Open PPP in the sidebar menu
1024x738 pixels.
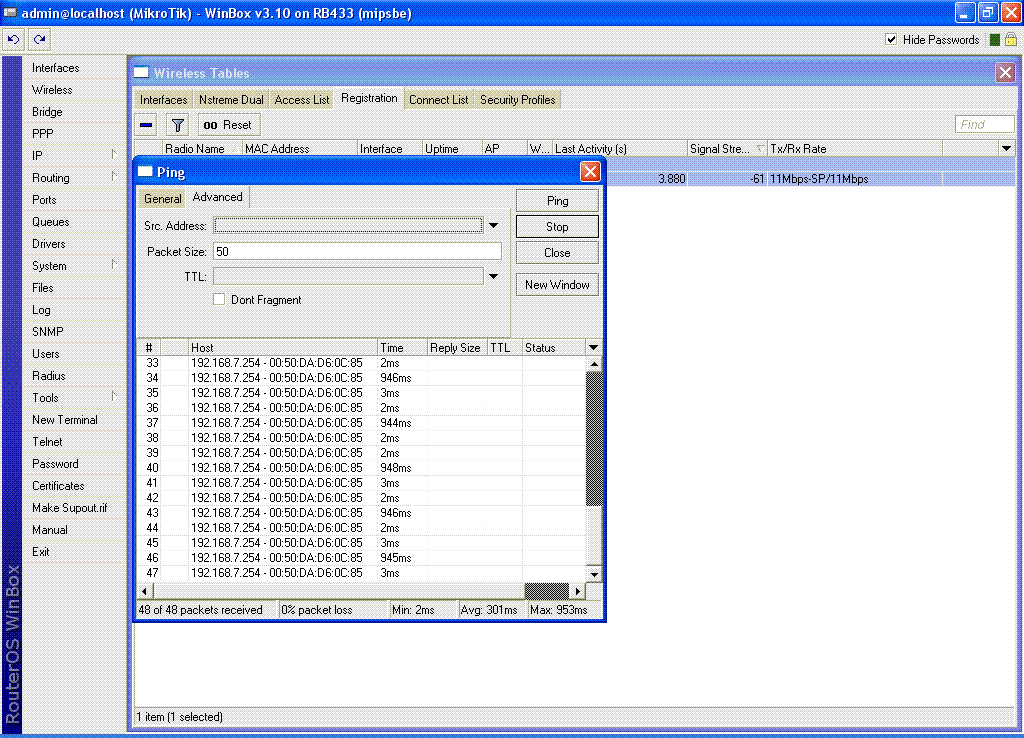pos(42,133)
